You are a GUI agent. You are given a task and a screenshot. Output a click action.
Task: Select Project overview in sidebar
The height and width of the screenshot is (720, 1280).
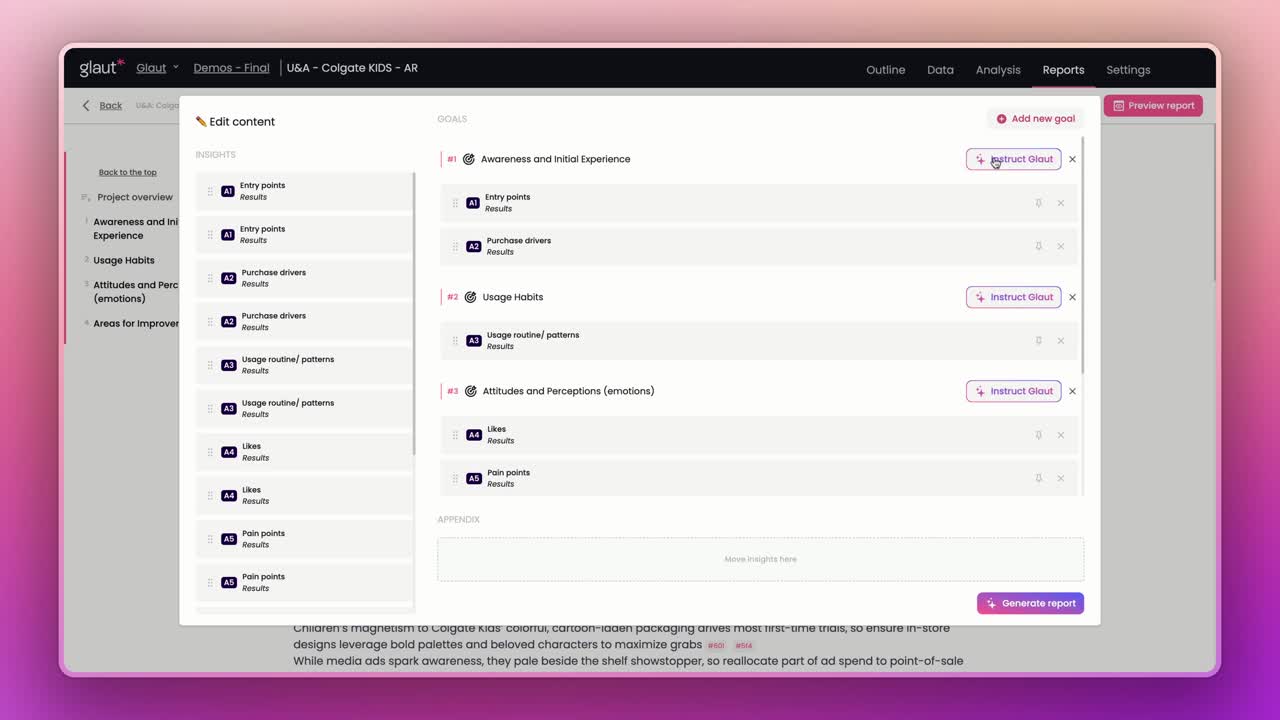(134, 197)
